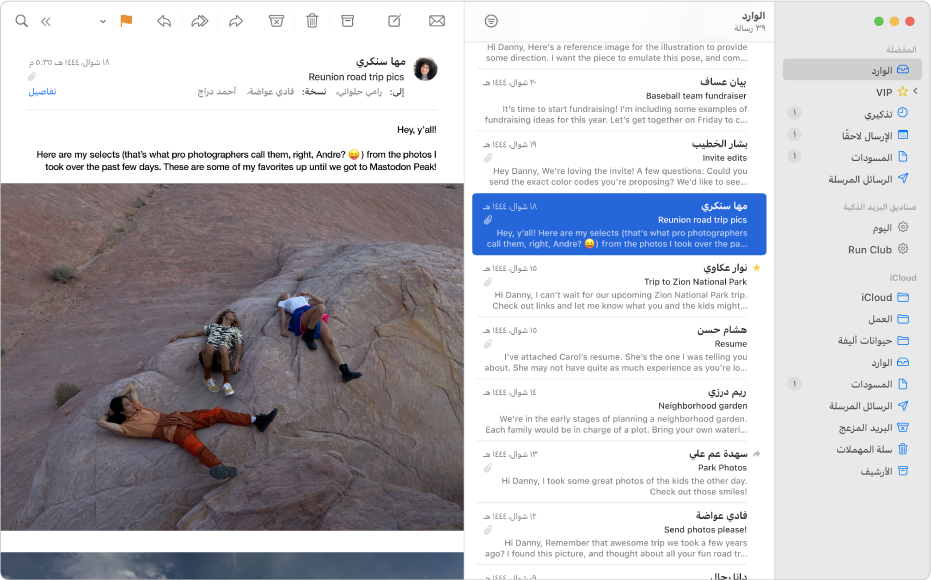The height and width of the screenshot is (580, 931).
Task: Open favorites المسودات drafts mailbox
Action: (852, 157)
